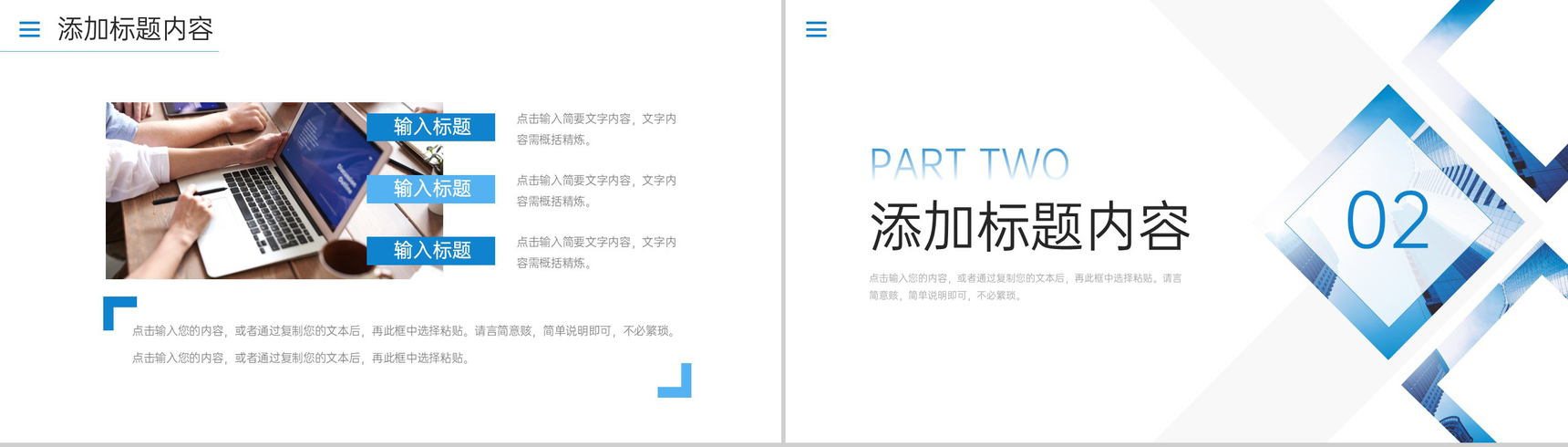This screenshot has height=447, width=1568.
Task: Click the gray subtitle paragraph under the large title
Action: pyautogui.click(x=1025, y=286)
